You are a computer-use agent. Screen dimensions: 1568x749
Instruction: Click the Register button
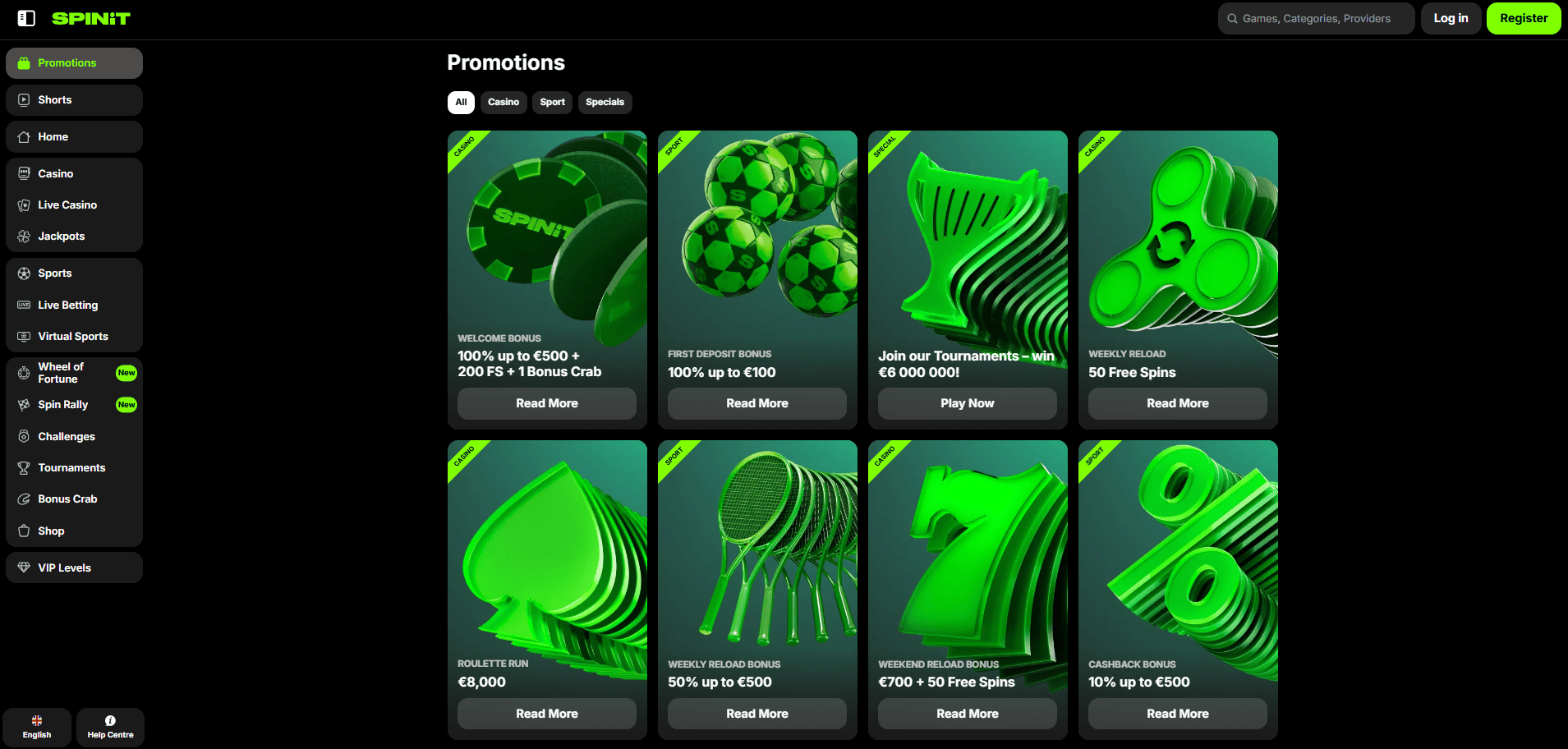point(1523,18)
